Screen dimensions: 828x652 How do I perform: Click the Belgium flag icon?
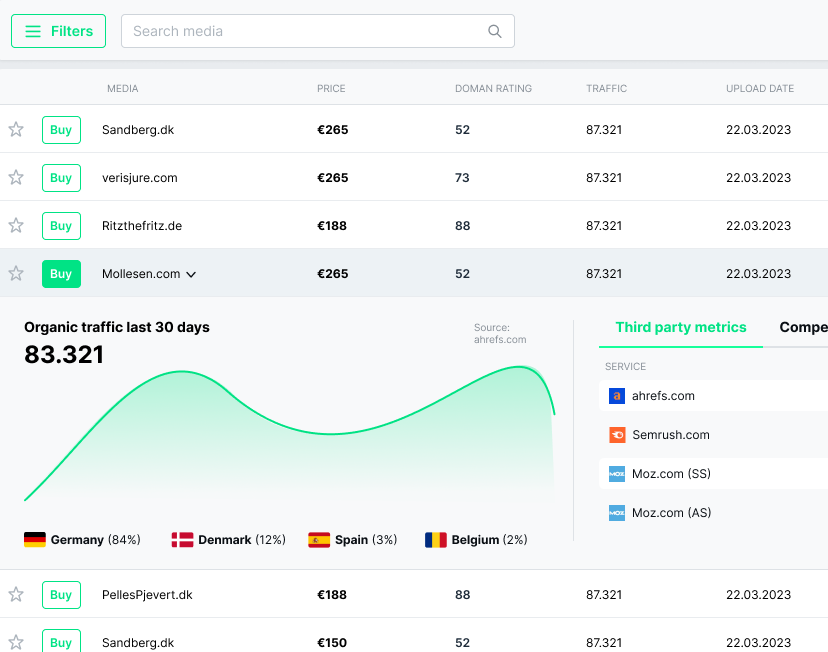436,540
